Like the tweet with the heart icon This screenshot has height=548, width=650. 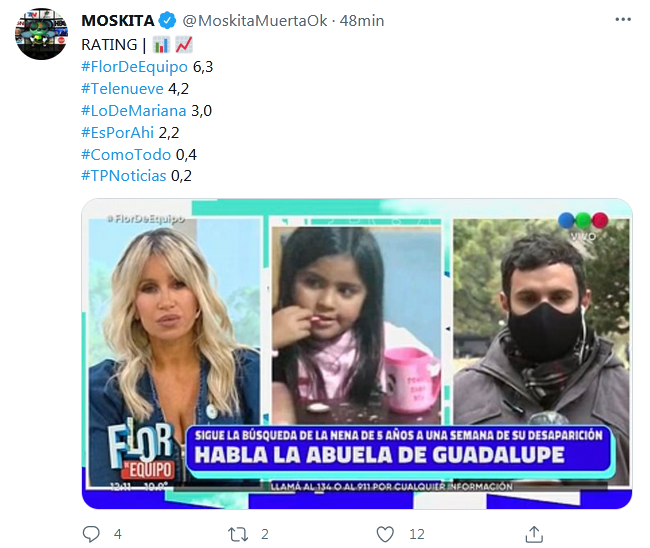point(385,534)
